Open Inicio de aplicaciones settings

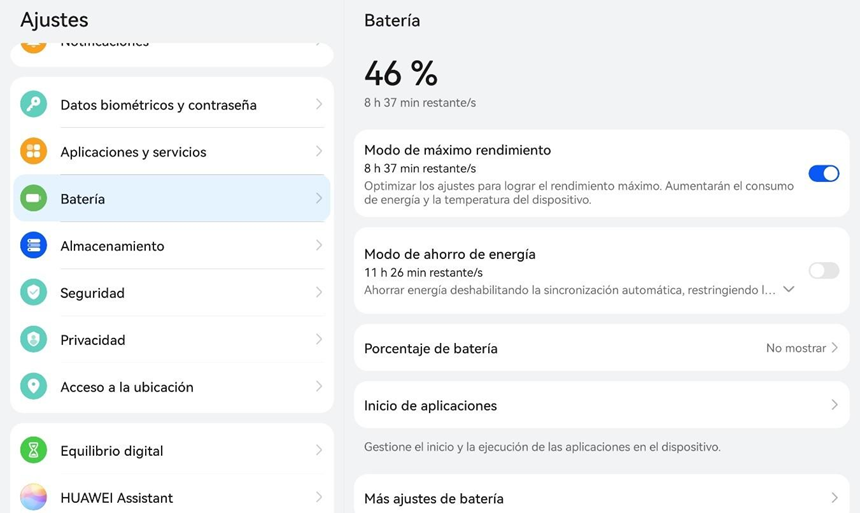pos(602,405)
